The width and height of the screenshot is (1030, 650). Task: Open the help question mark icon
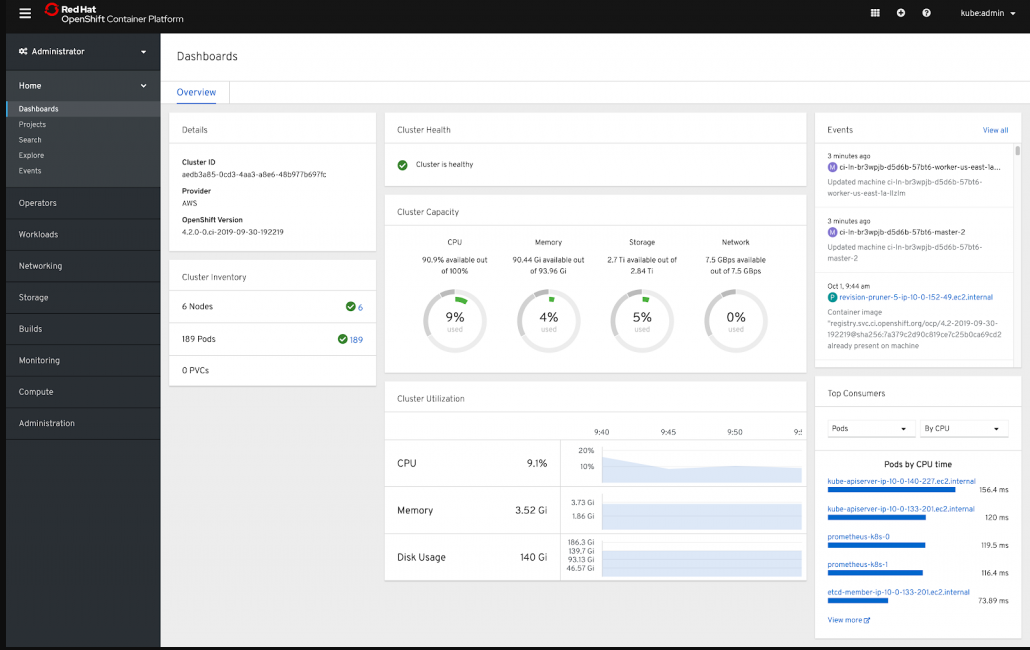click(x=927, y=13)
